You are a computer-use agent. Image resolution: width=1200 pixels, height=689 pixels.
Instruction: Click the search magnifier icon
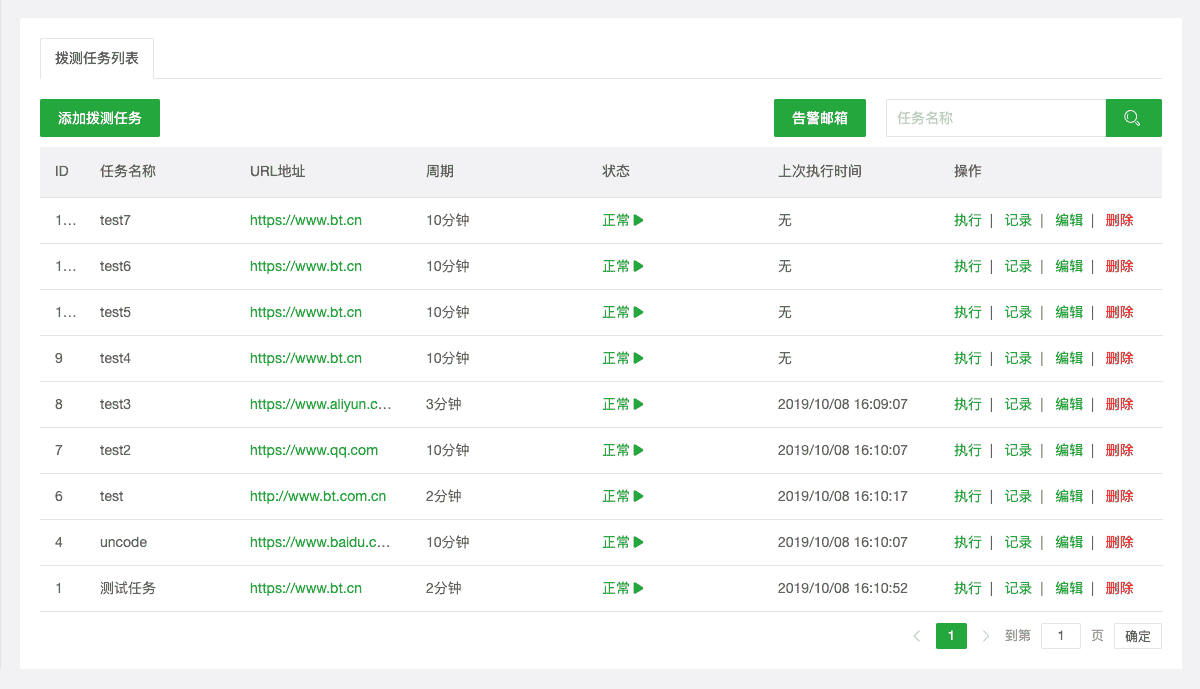pyautogui.click(x=1132, y=118)
